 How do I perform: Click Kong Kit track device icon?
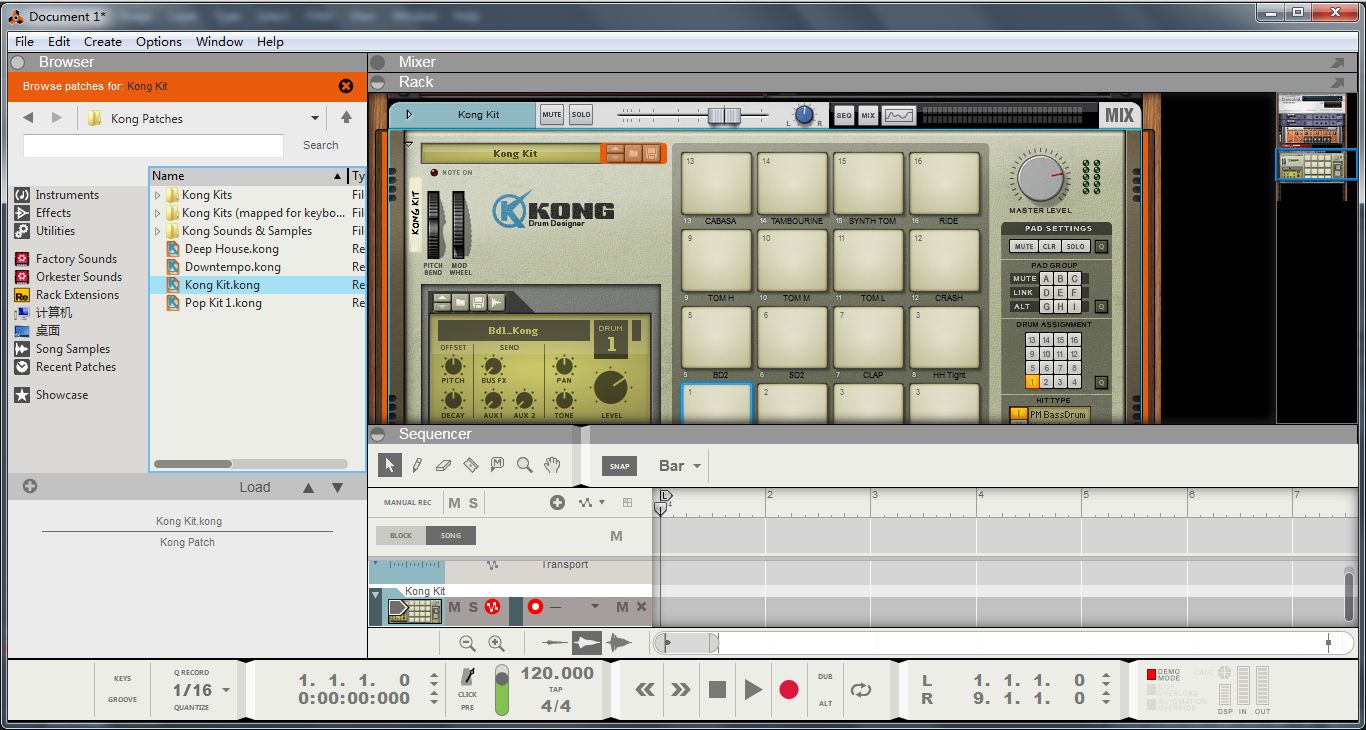(415, 609)
